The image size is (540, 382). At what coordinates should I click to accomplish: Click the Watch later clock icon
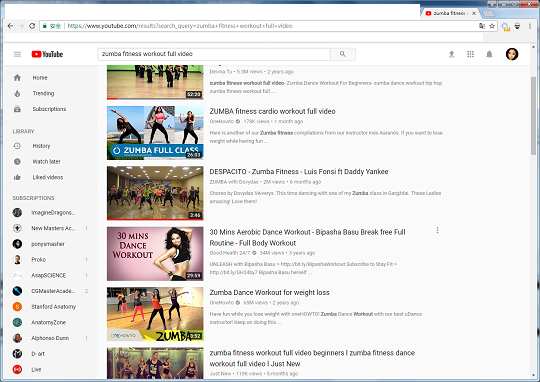pyautogui.click(x=17, y=162)
